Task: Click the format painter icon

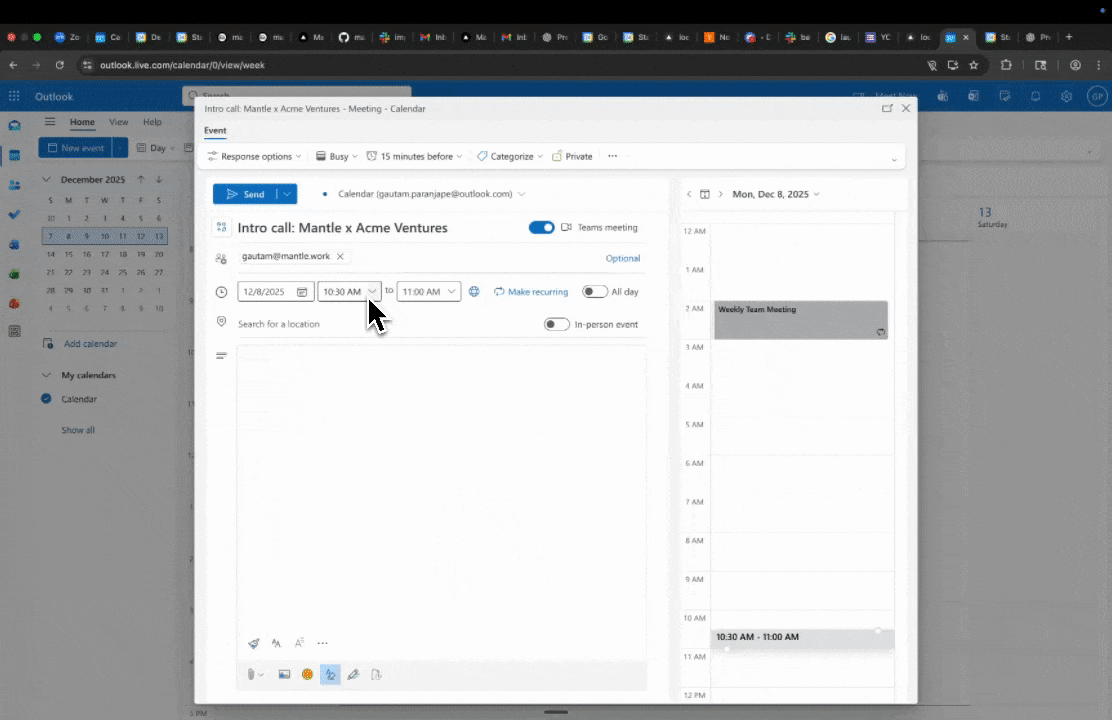Action: coord(254,644)
